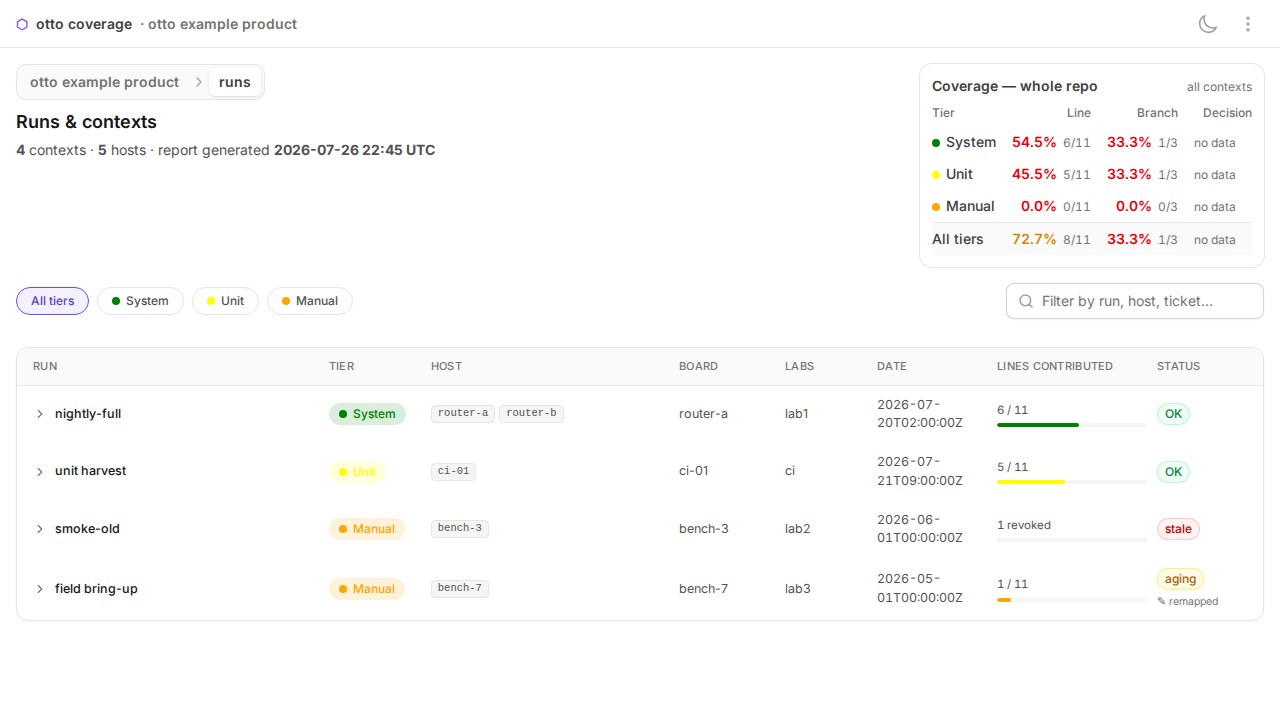
Task: Click the router-a host tag
Action: 463,413
